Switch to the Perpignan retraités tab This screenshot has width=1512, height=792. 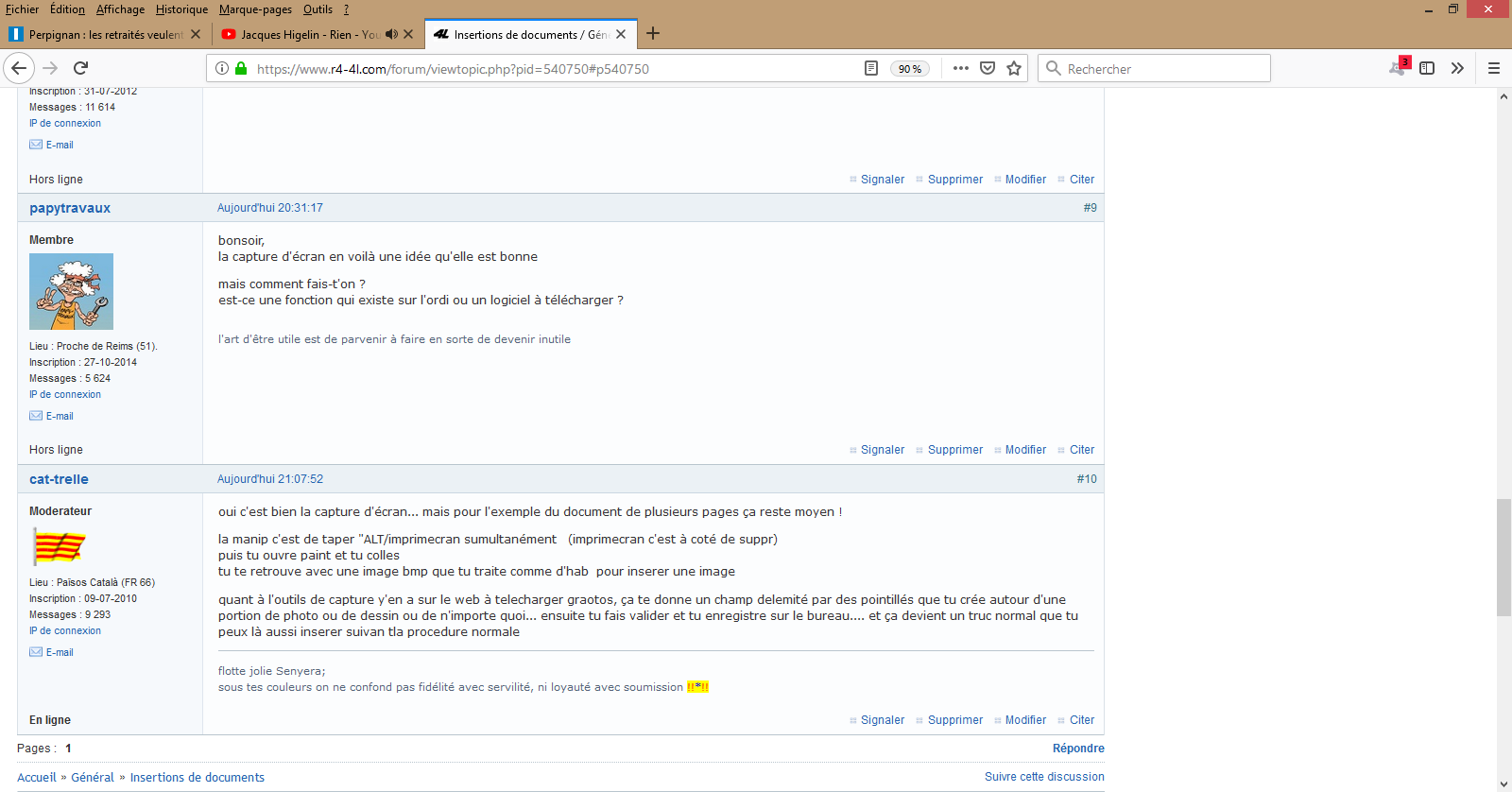[x=104, y=34]
